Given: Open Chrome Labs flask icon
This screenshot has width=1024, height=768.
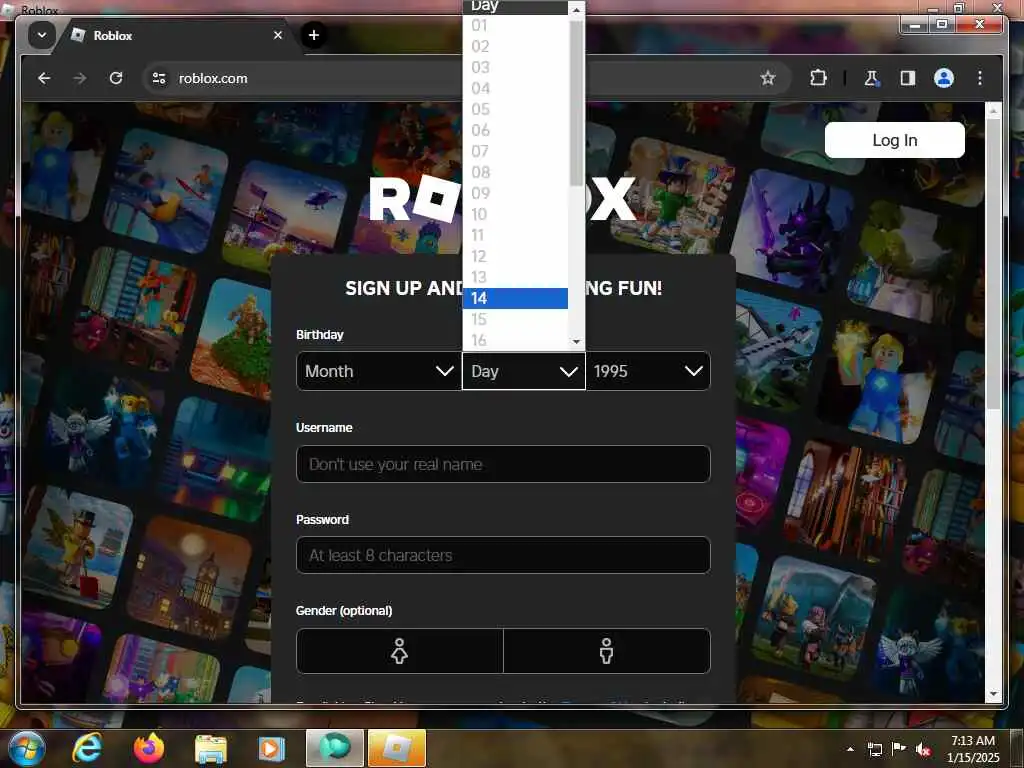Looking at the screenshot, I should 871,78.
